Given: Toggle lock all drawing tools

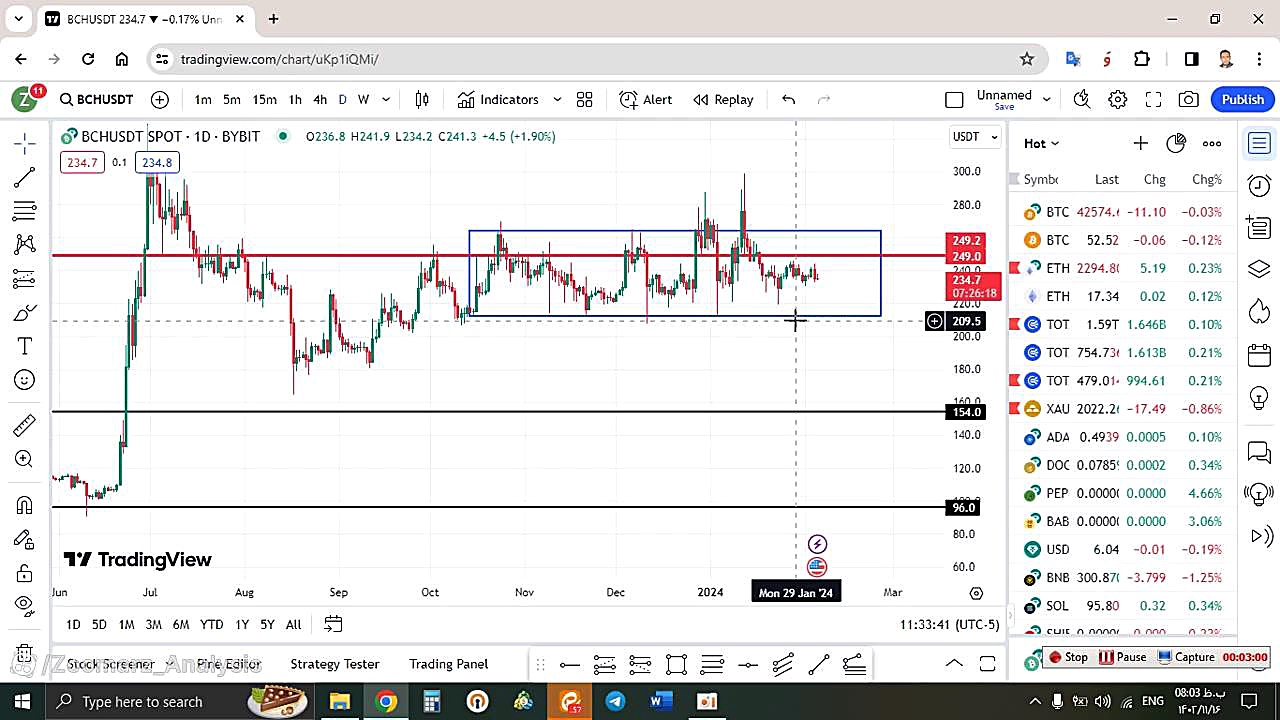Looking at the screenshot, I should pos(25,573).
